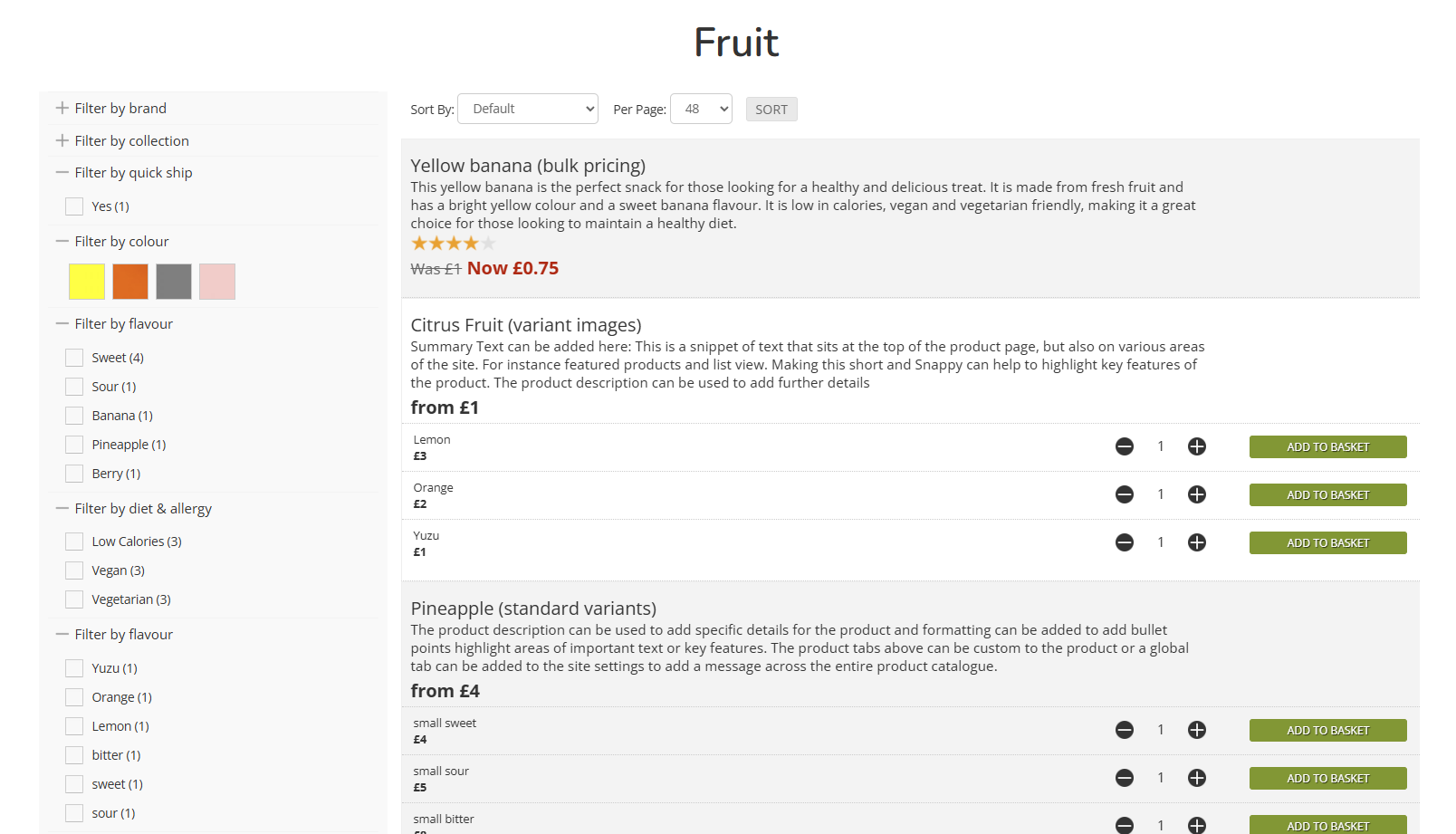This screenshot has height=834, width=1456.
Task: Add Orange variant to basket
Action: pyautogui.click(x=1327, y=494)
